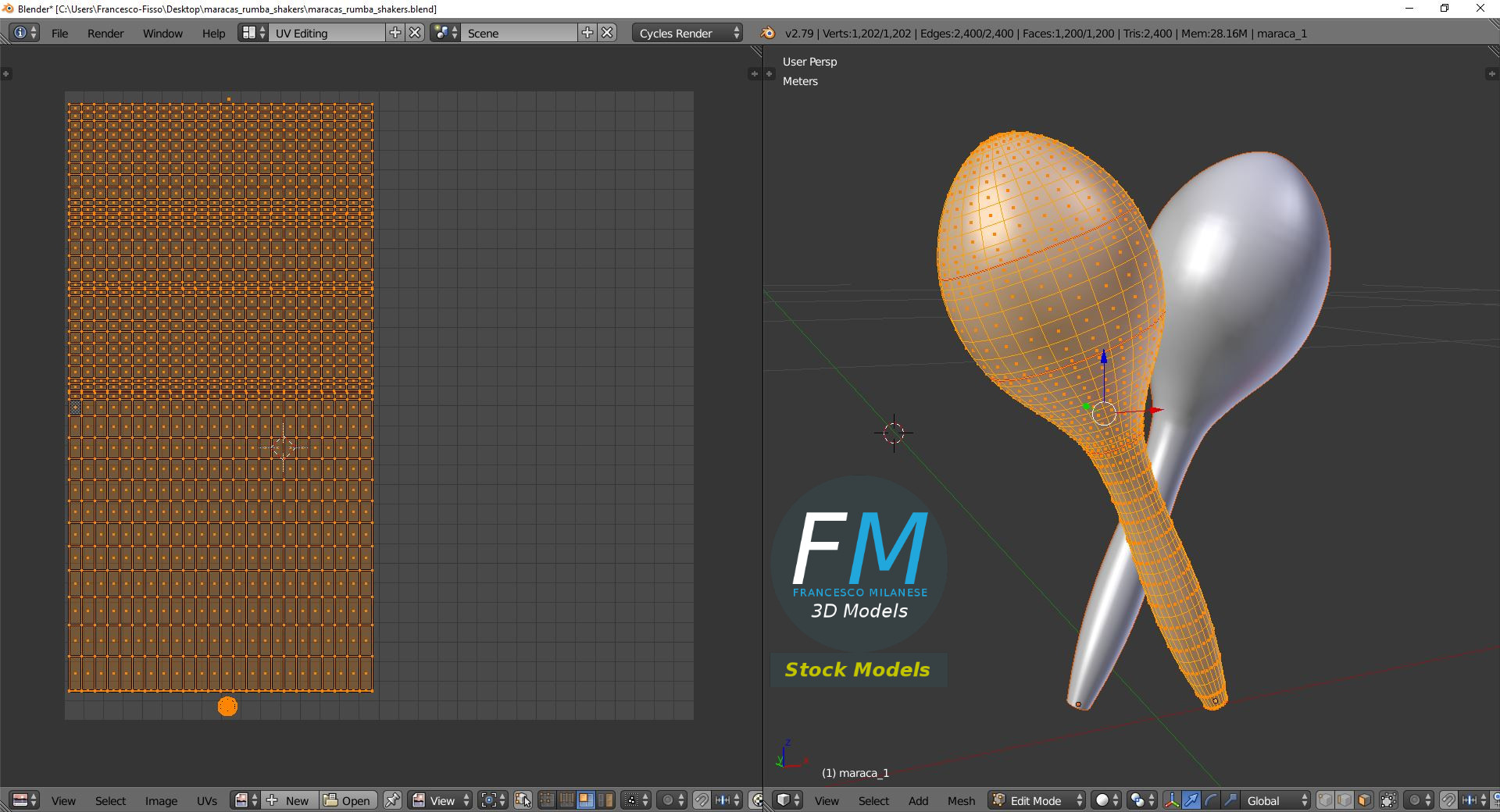Viewport: 1500px width, 812px height.
Task: Create a New image
Action: coord(289,800)
